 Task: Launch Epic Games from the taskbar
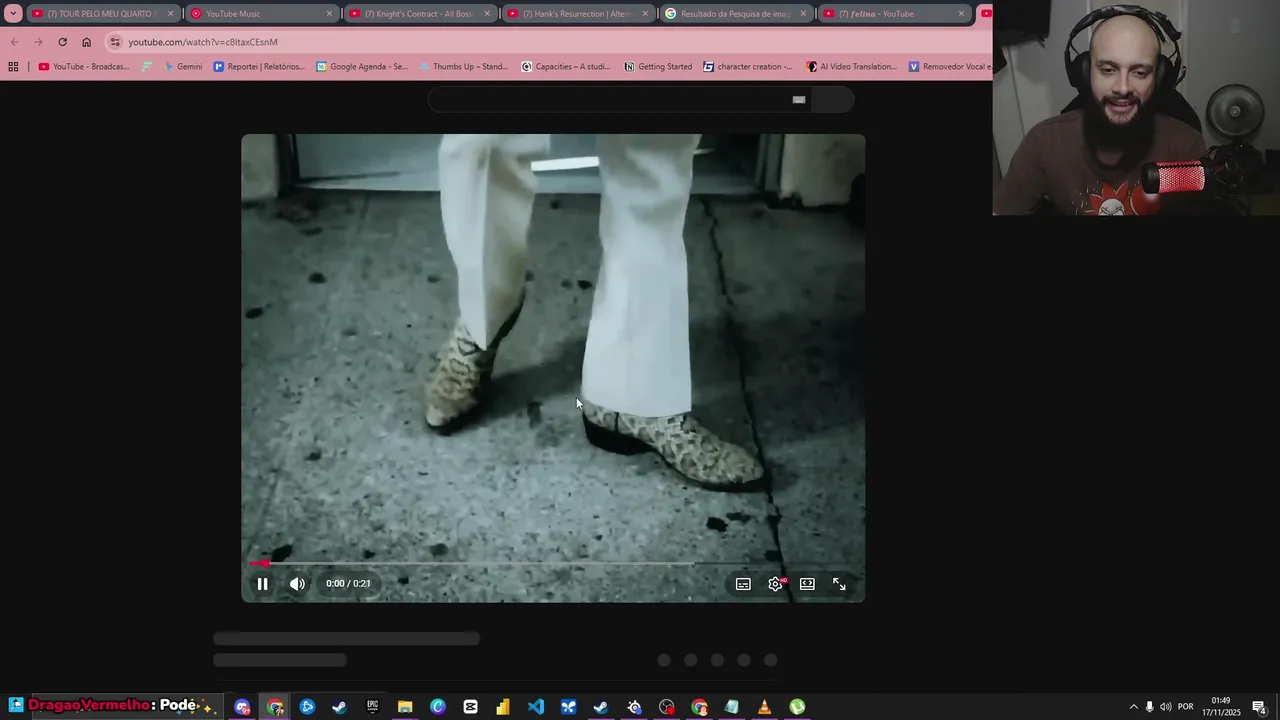(373, 707)
